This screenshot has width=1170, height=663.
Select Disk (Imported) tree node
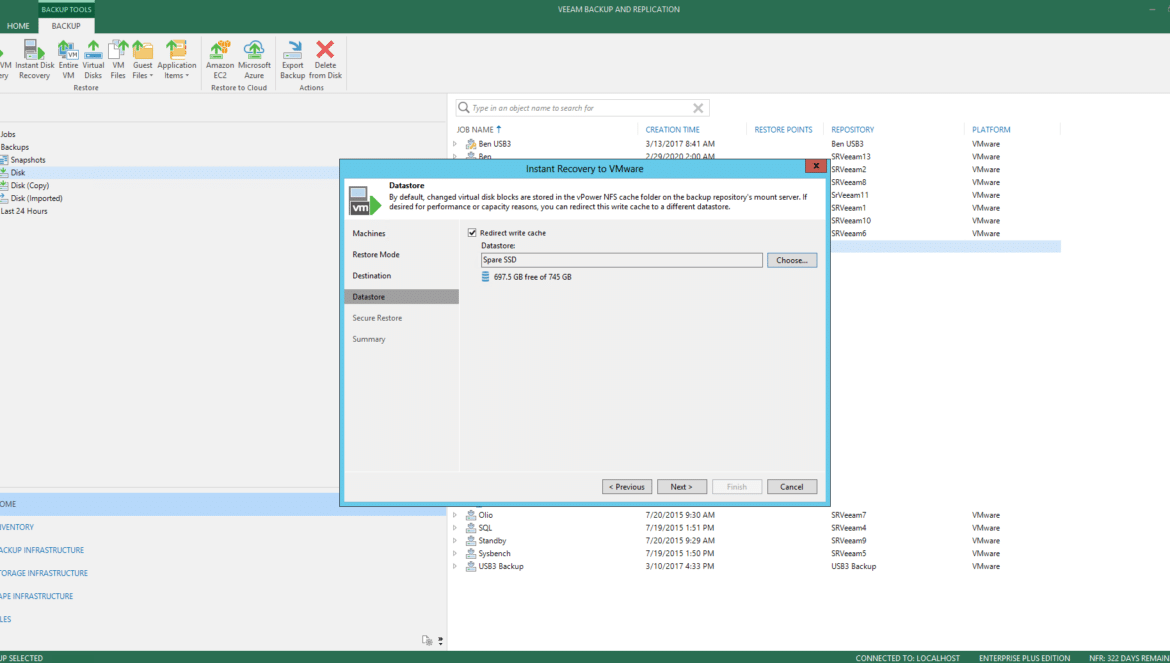coord(37,198)
